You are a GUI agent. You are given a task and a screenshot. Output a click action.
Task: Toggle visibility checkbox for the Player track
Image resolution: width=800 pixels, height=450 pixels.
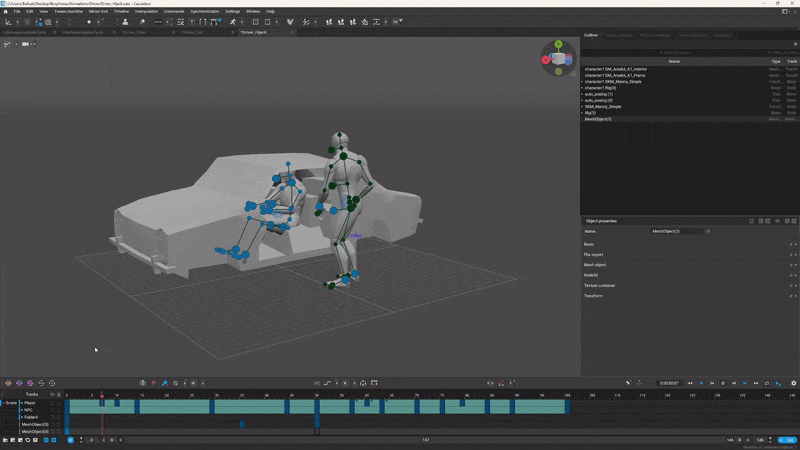point(52,403)
